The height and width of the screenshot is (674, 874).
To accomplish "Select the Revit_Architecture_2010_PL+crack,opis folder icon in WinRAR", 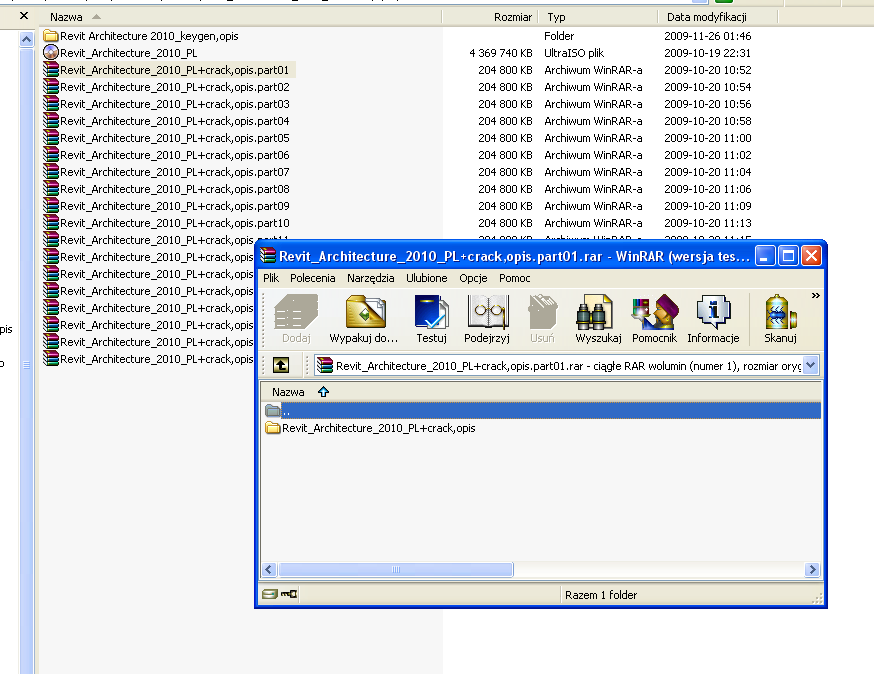I will (273, 428).
